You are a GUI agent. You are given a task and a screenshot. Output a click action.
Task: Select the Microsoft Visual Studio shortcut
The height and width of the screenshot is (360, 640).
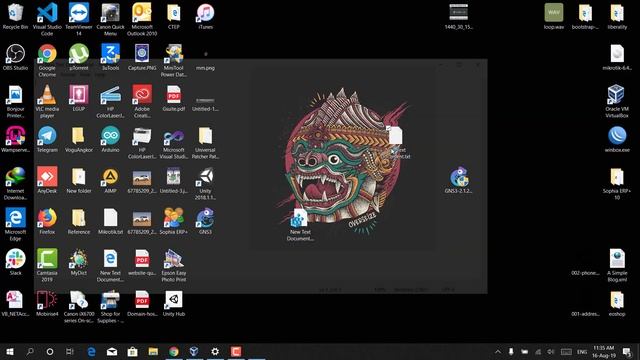[x=174, y=142]
